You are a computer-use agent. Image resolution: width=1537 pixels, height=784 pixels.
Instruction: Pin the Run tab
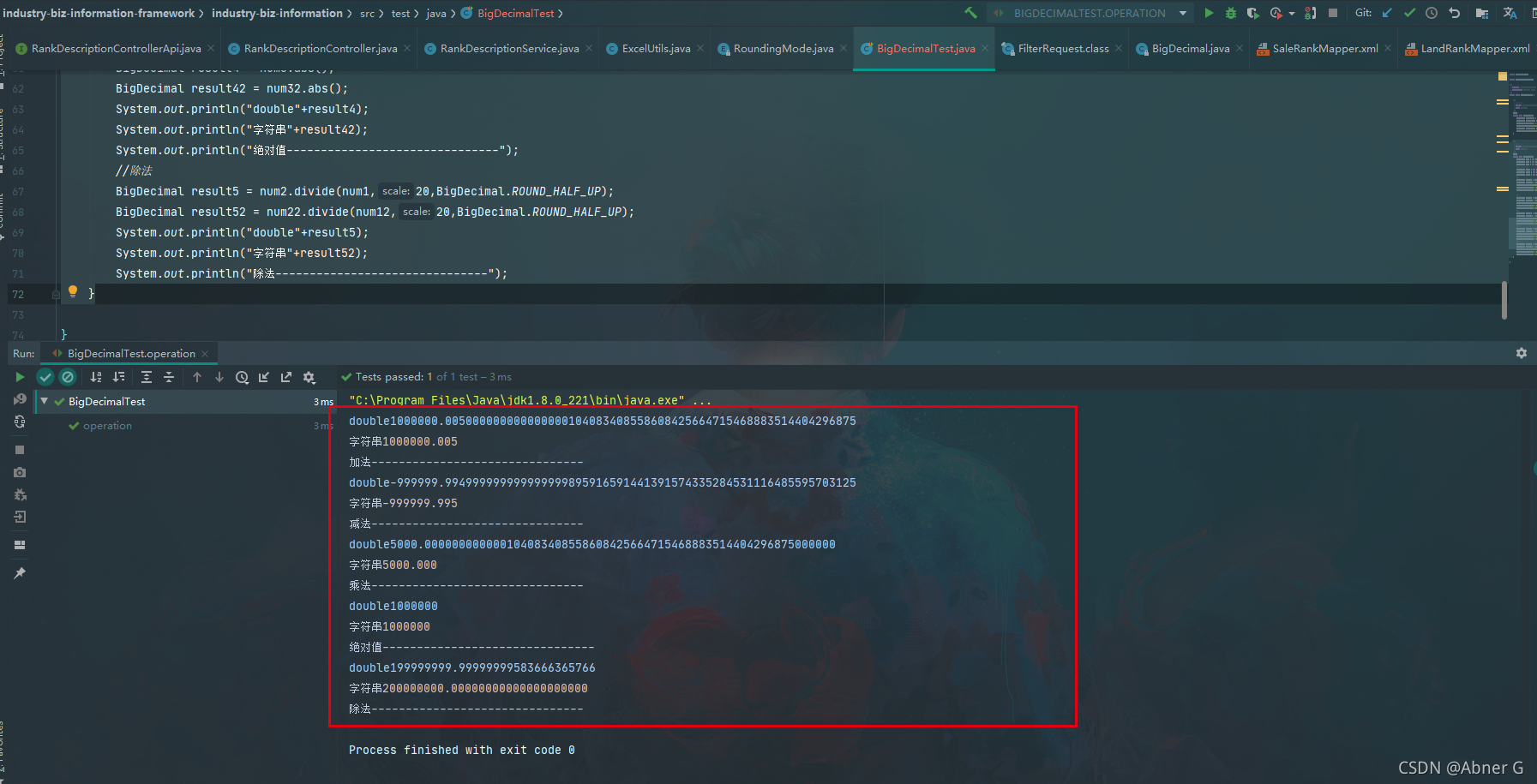[x=20, y=573]
